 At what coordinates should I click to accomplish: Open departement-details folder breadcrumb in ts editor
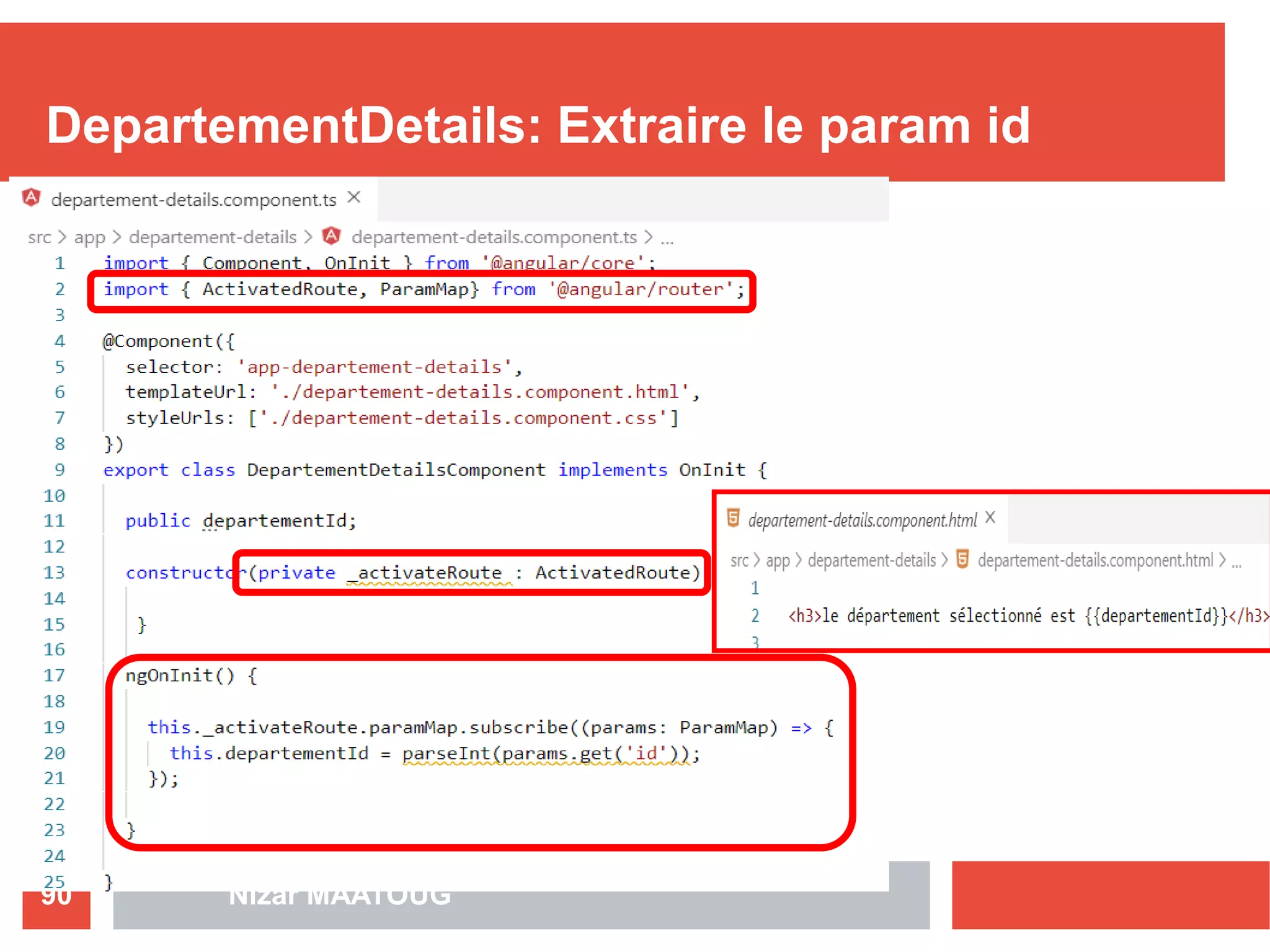213,237
